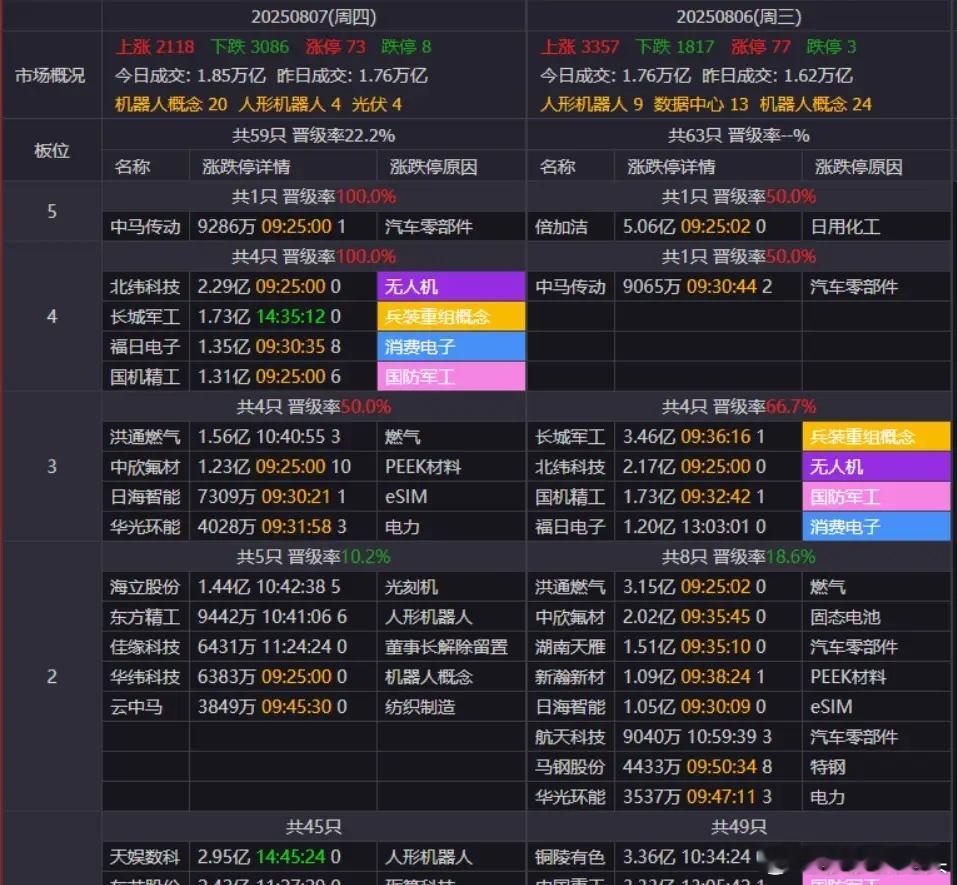Click the 下跌 3086 count

[250, 47]
